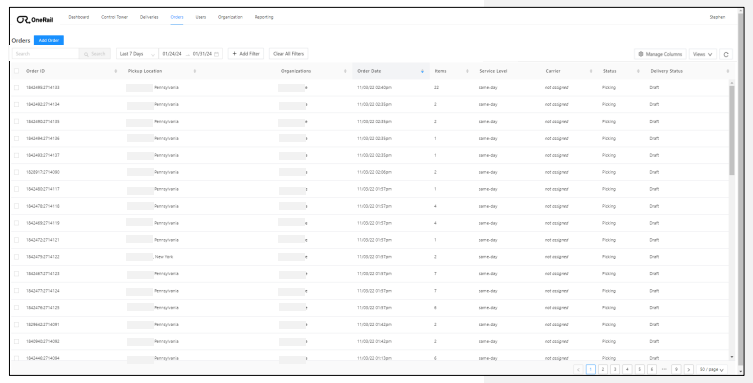The image size is (753, 383).
Task: Open the 50 / page size dropdown
Action: [711, 370]
